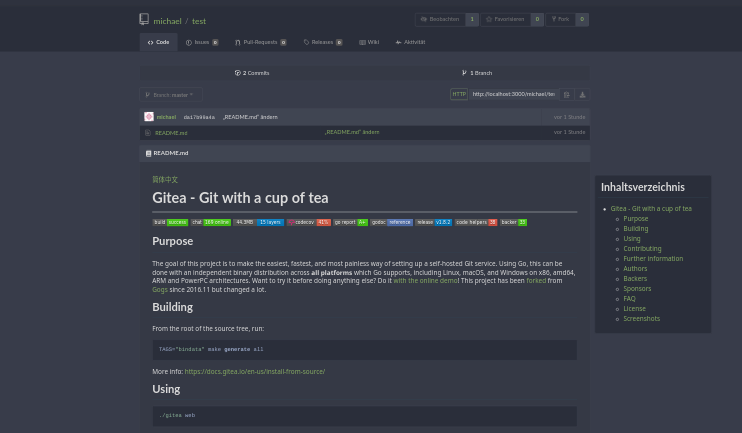Open the 2 Commits link
742x433 pixels.
coord(252,73)
